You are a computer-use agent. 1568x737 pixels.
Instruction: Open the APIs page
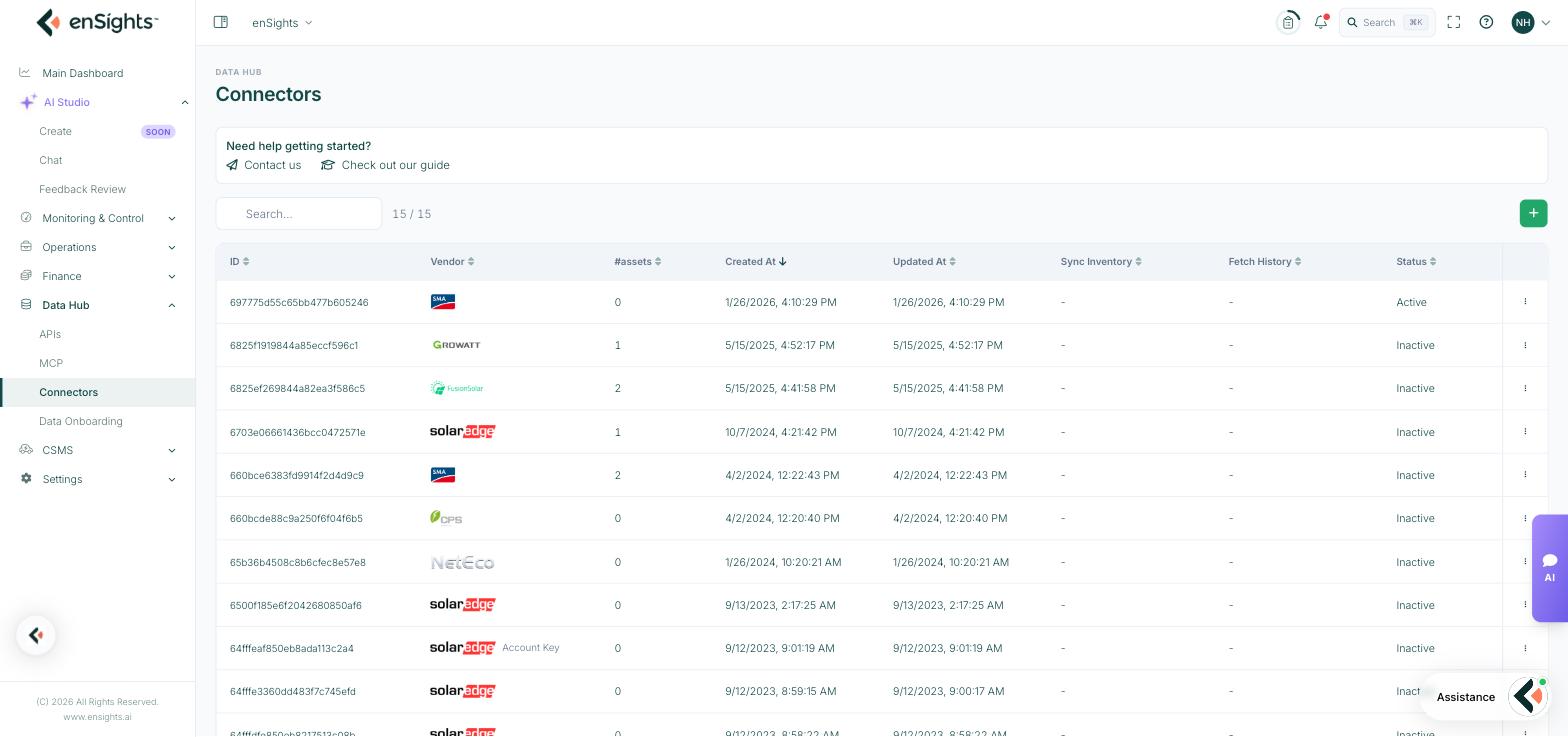(x=50, y=334)
